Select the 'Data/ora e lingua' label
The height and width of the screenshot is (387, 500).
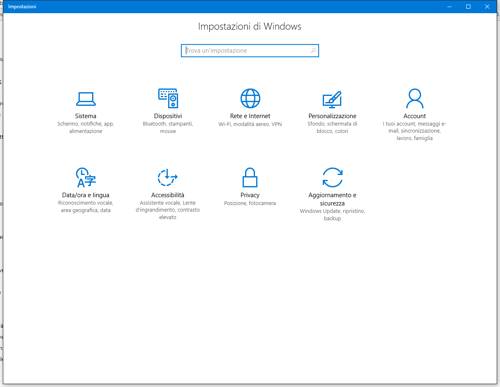86,195
